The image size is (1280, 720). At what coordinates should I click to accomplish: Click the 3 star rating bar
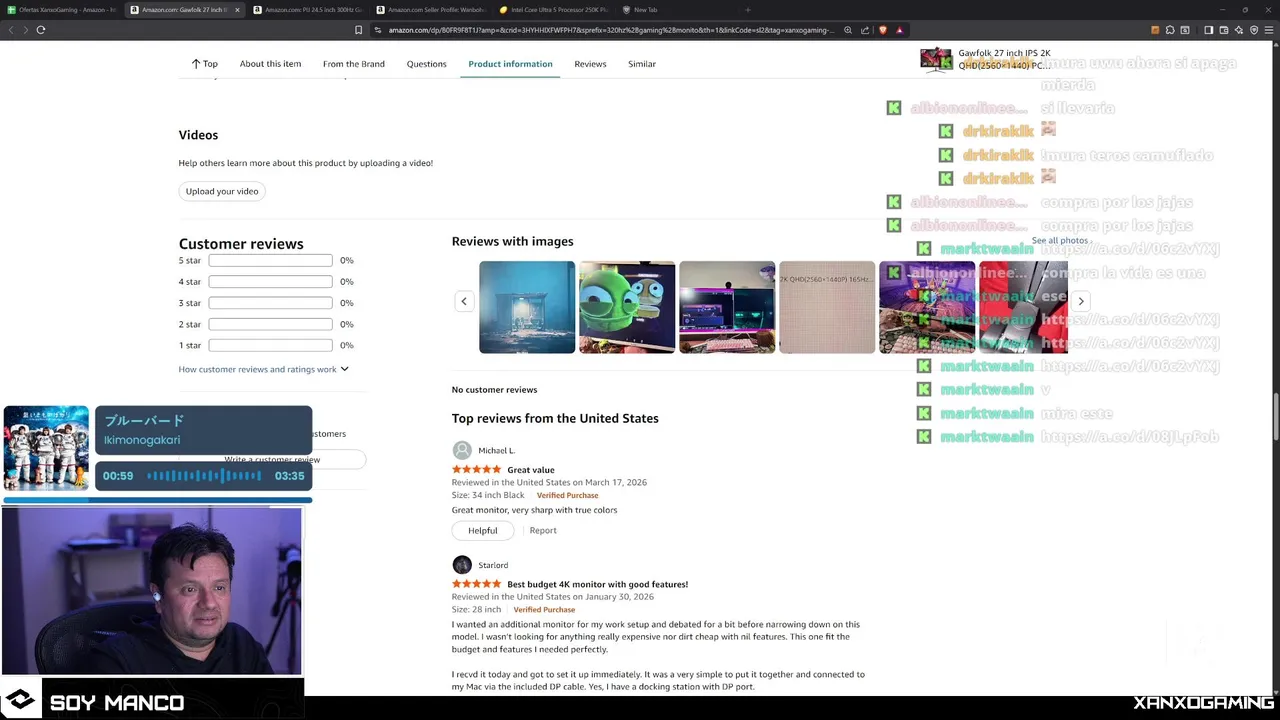270,303
